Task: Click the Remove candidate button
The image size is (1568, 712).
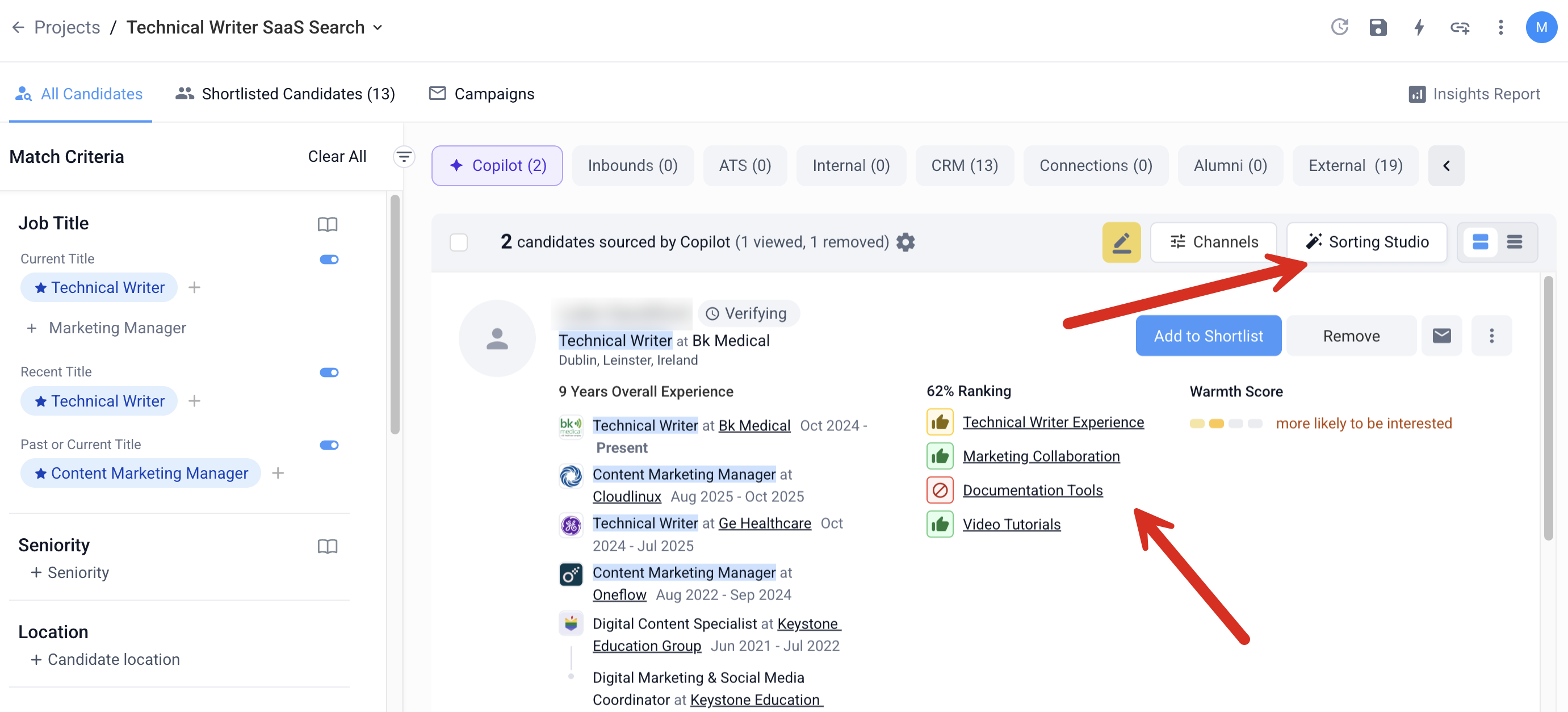Action: pos(1351,336)
